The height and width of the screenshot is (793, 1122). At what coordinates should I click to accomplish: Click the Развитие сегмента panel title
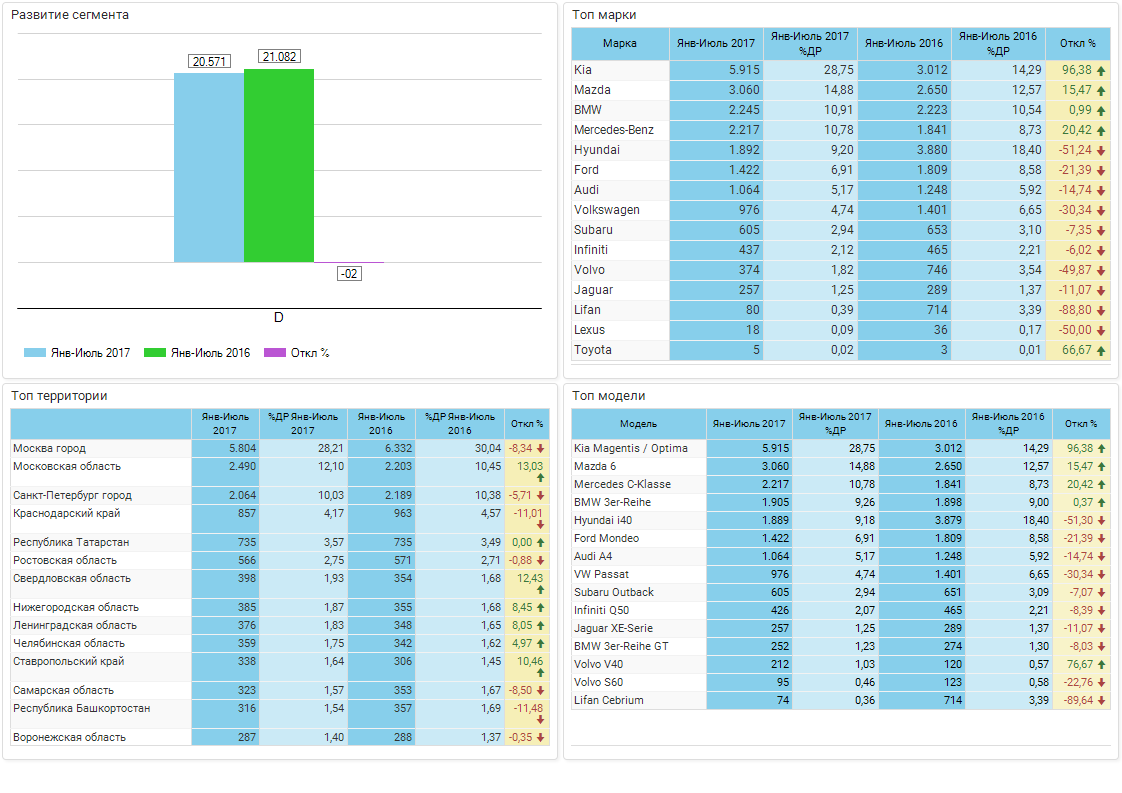click(70, 15)
